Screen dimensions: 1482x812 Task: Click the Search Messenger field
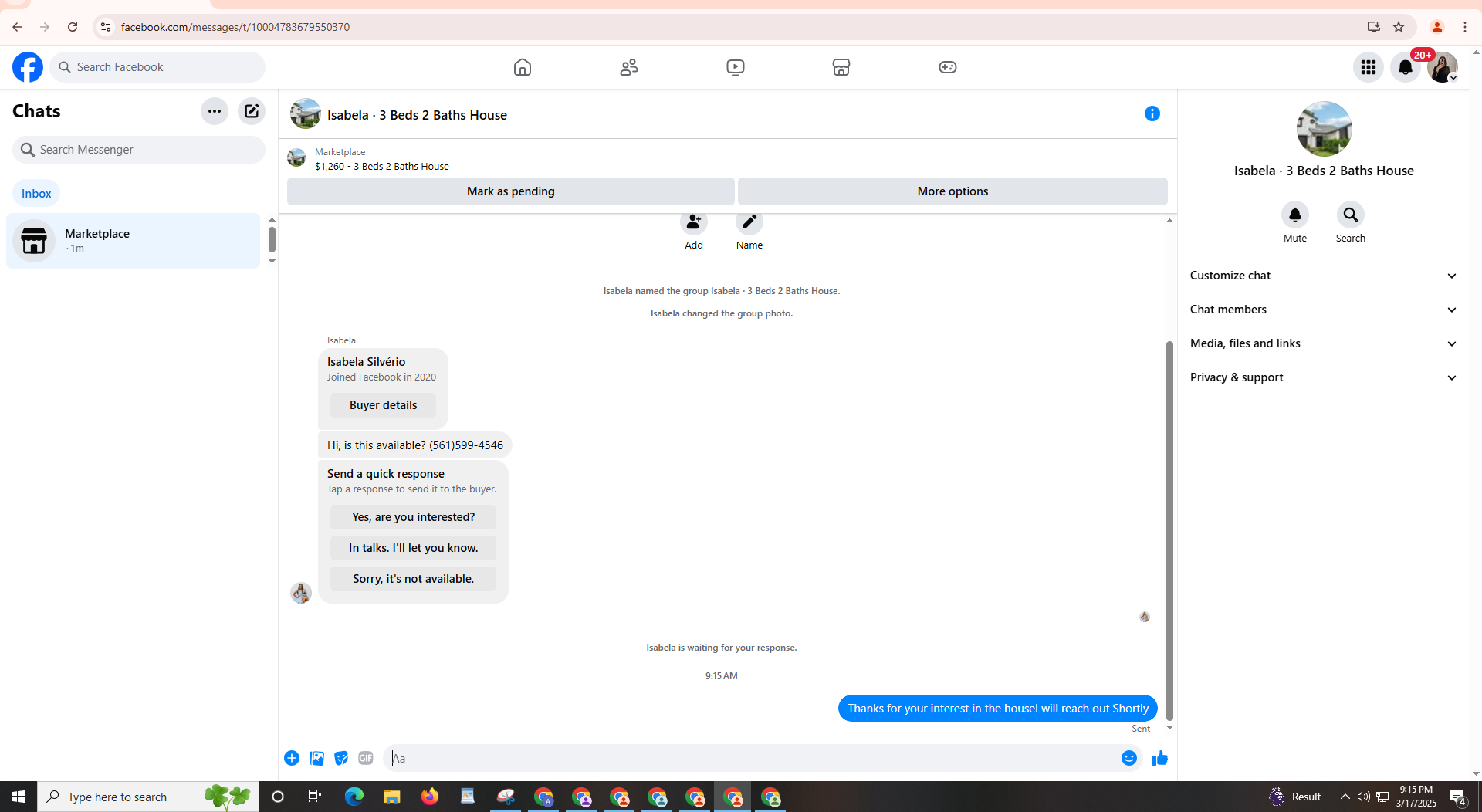(139, 150)
